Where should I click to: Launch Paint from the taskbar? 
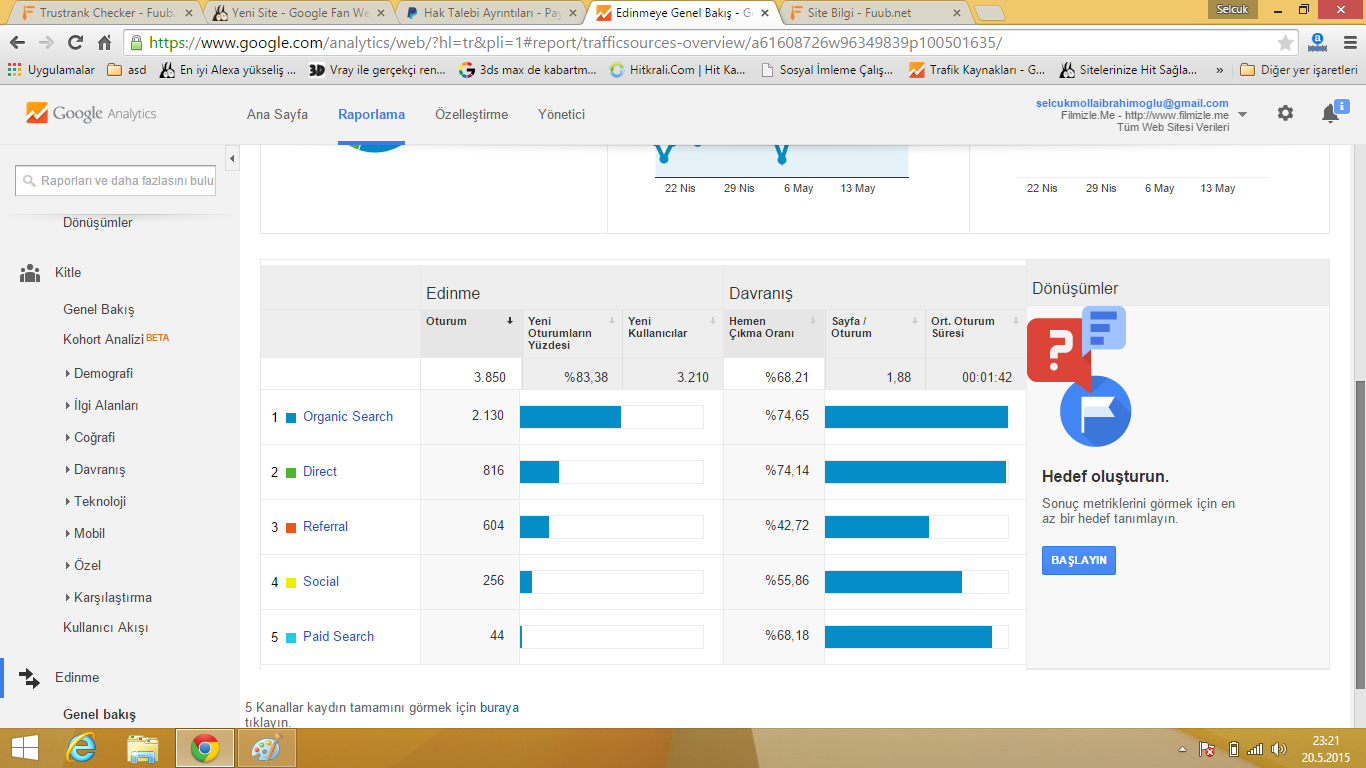tap(266, 748)
